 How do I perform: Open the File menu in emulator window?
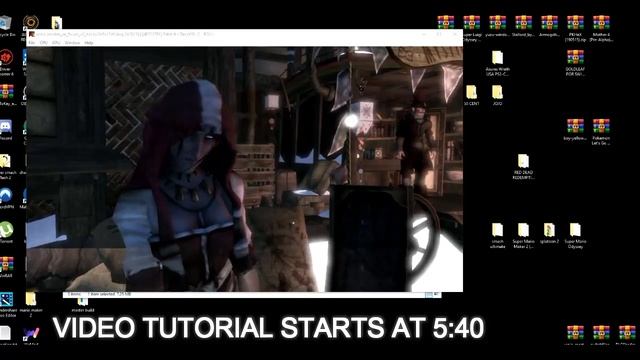[x=31, y=42]
